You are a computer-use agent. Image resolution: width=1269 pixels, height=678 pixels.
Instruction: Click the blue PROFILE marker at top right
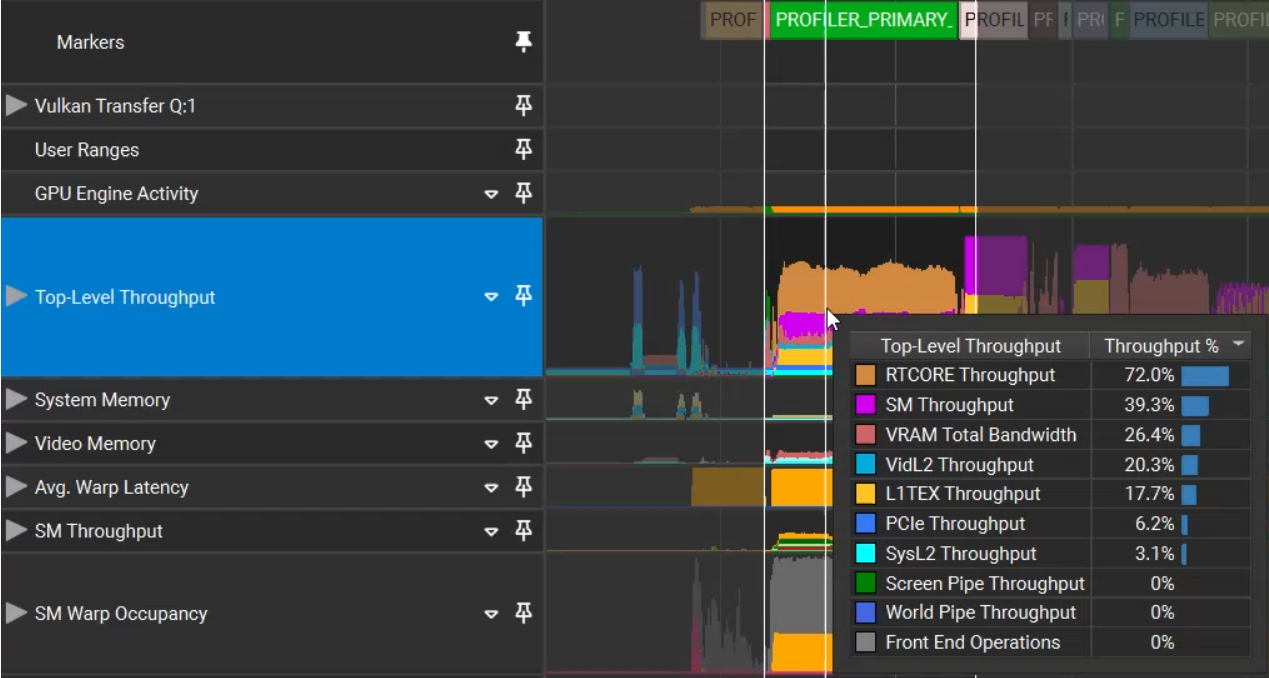[x=1166, y=19]
